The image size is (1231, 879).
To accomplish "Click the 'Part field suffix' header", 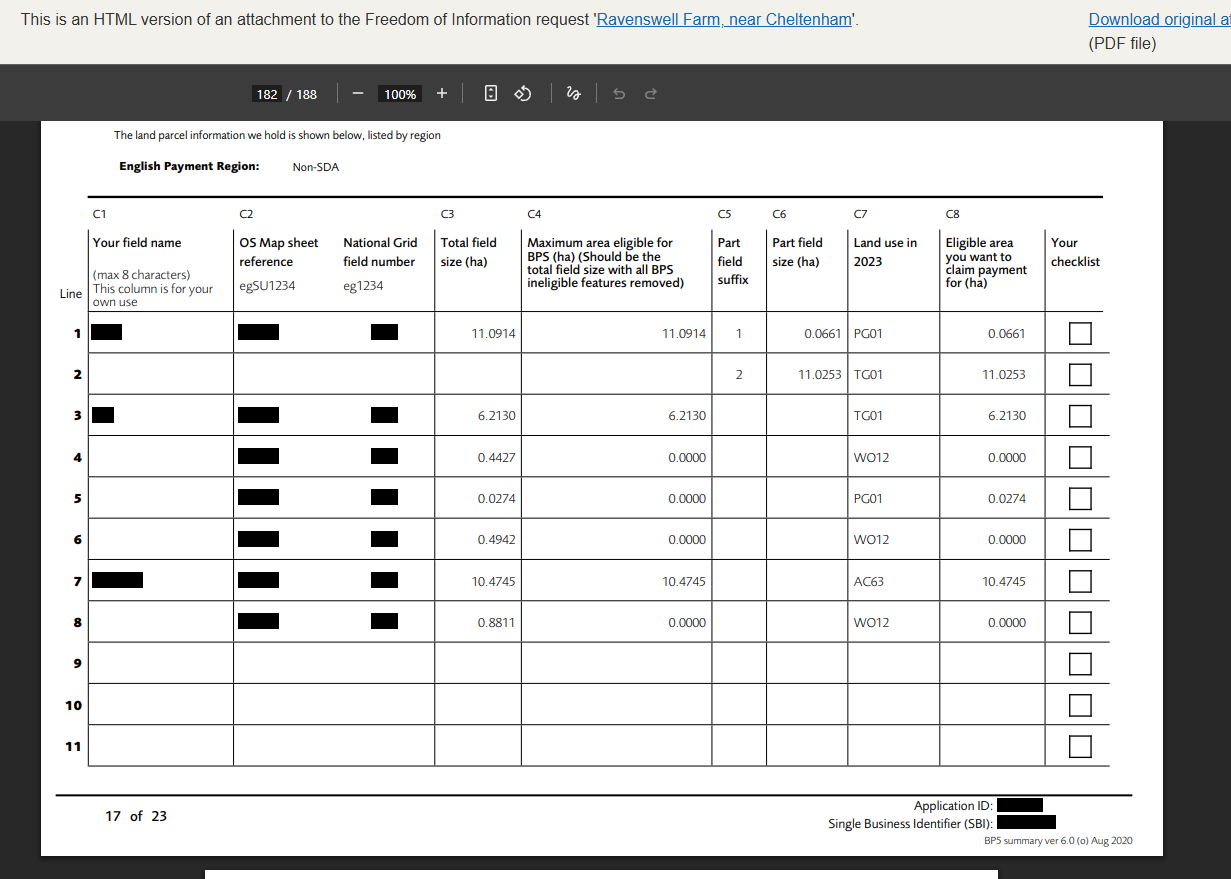I will click(732, 261).
